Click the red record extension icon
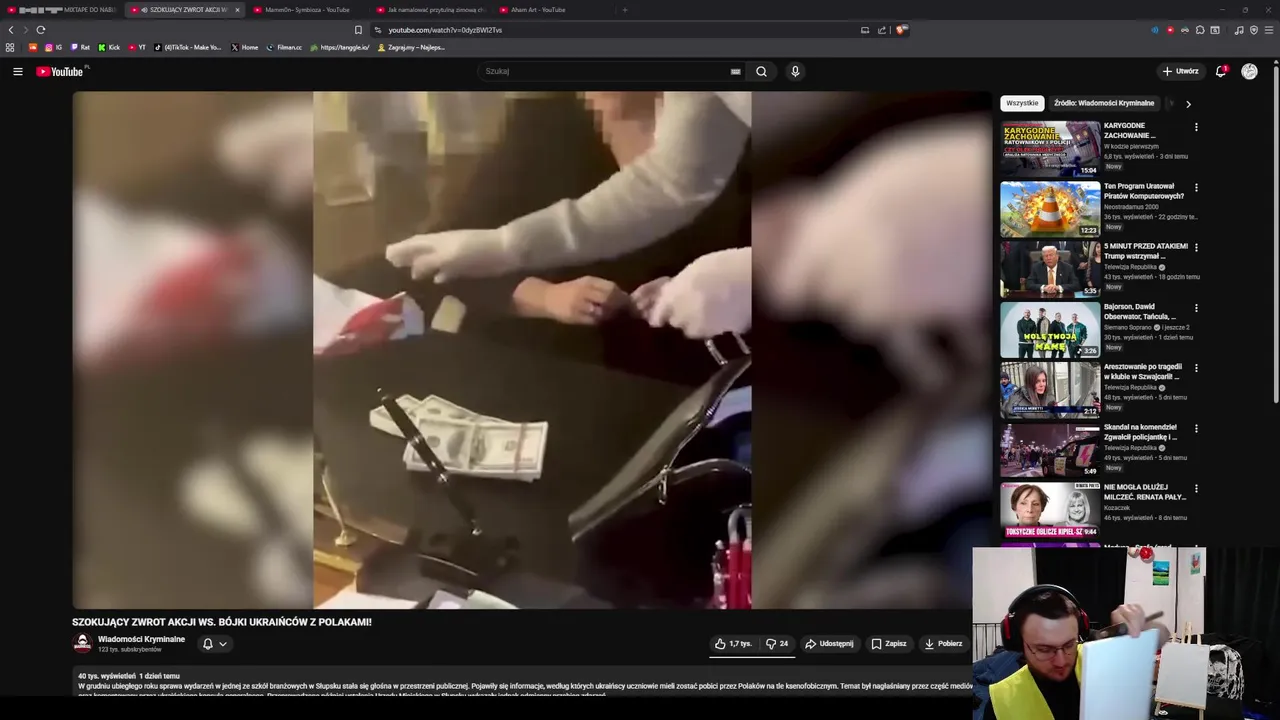Image resolution: width=1280 pixels, height=720 pixels. pos(1170,30)
